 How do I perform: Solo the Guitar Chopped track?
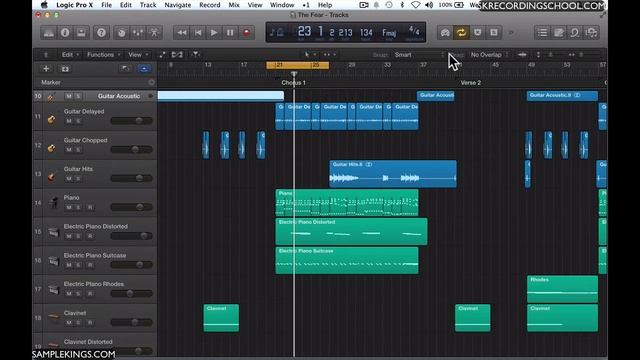[78, 150]
